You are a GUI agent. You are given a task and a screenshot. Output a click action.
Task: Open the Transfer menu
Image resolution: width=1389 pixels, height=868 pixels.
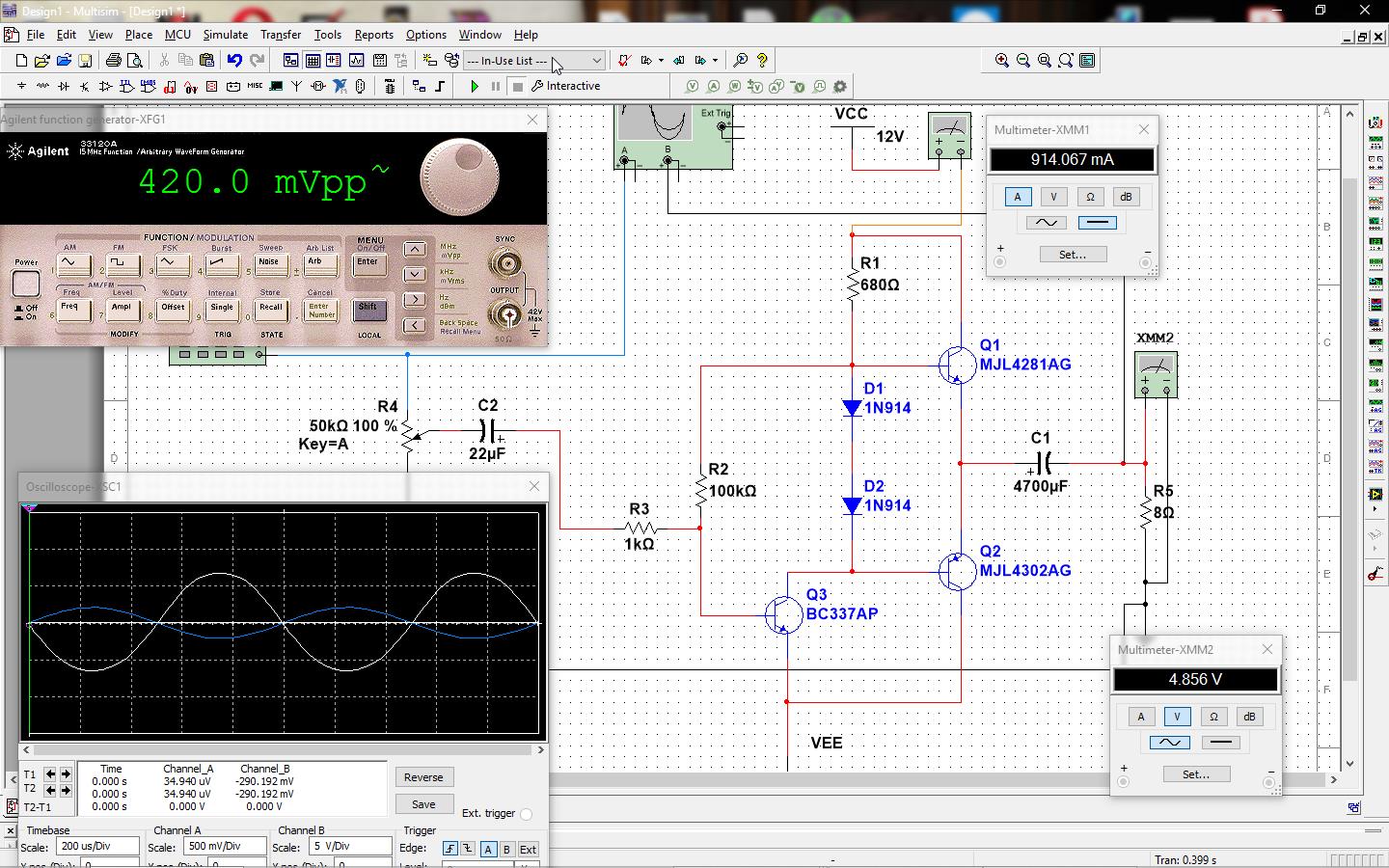click(281, 35)
